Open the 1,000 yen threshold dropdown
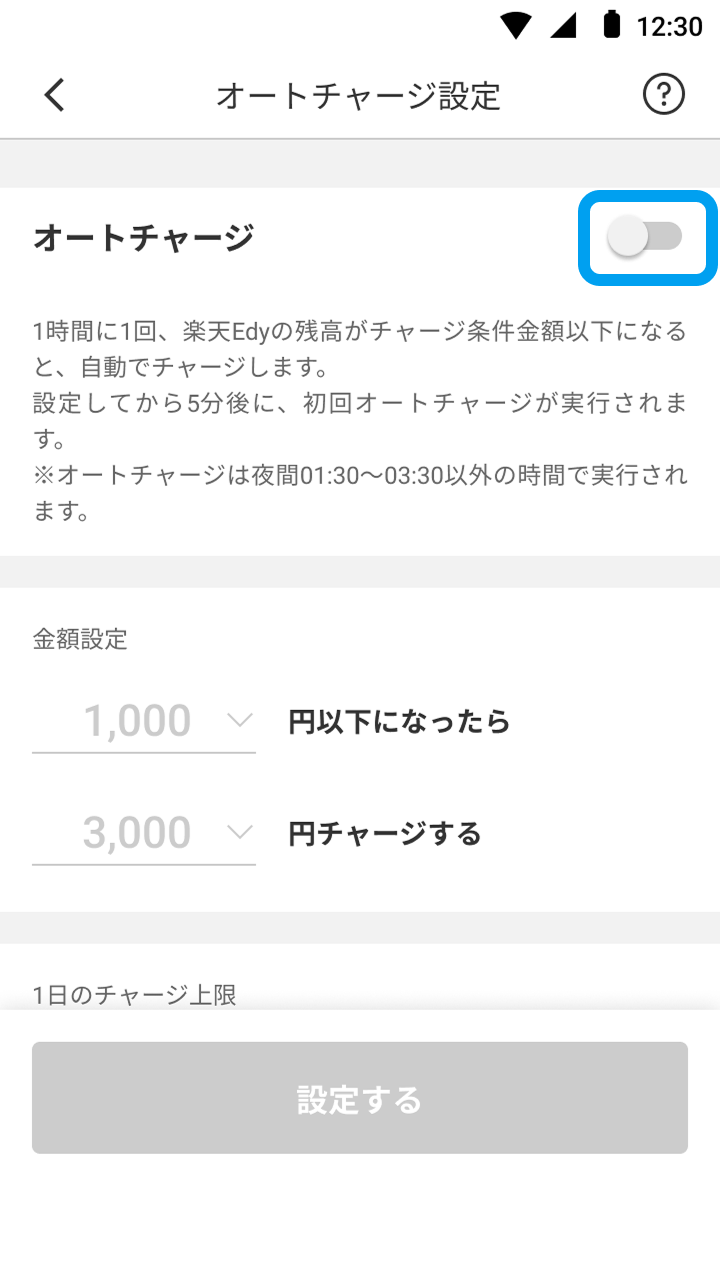Viewport: 720px width, 1282px height. click(x=143, y=722)
